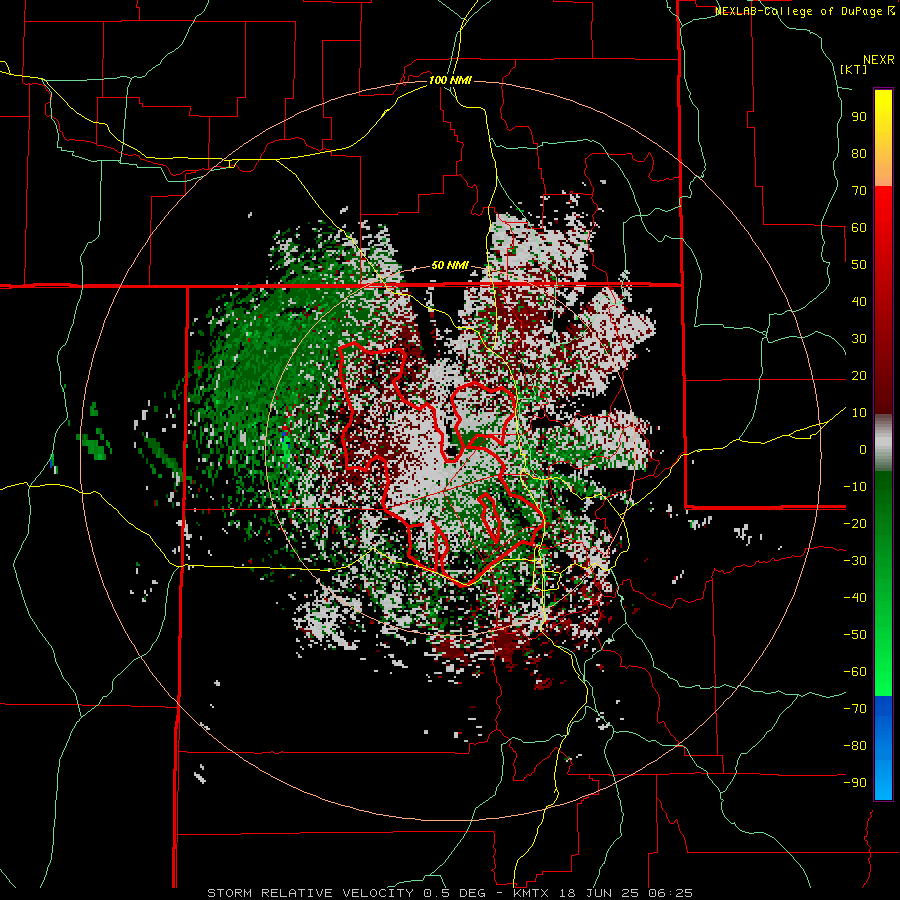Screen dimensions: 900x900
Task: Select the 10 value on velocity scale
Action: 859,413
